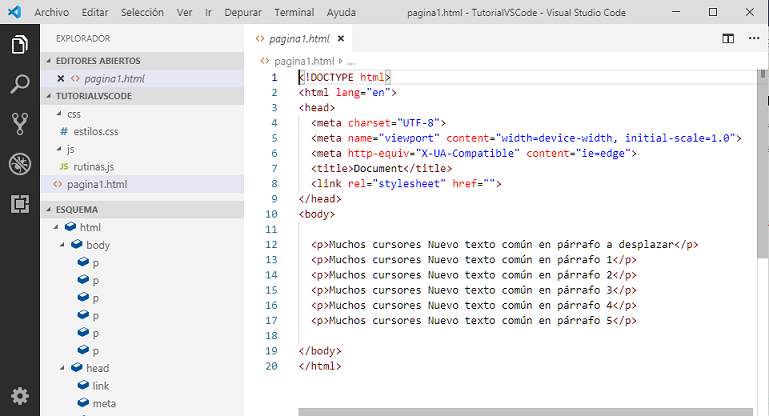The image size is (769, 416).
Task: Click line number 19 in the gutter
Action: point(271,351)
